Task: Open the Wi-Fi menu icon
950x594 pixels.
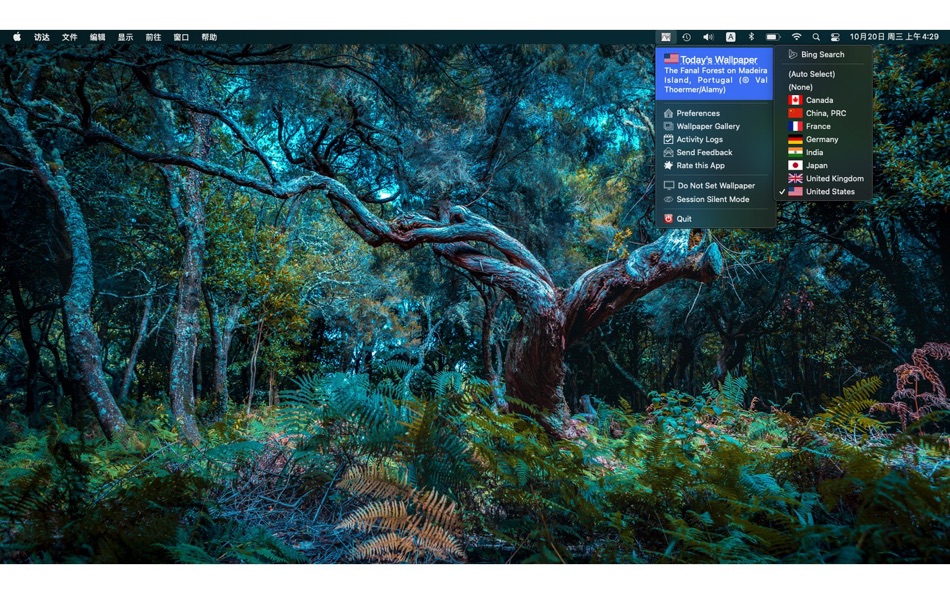Action: 797,37
